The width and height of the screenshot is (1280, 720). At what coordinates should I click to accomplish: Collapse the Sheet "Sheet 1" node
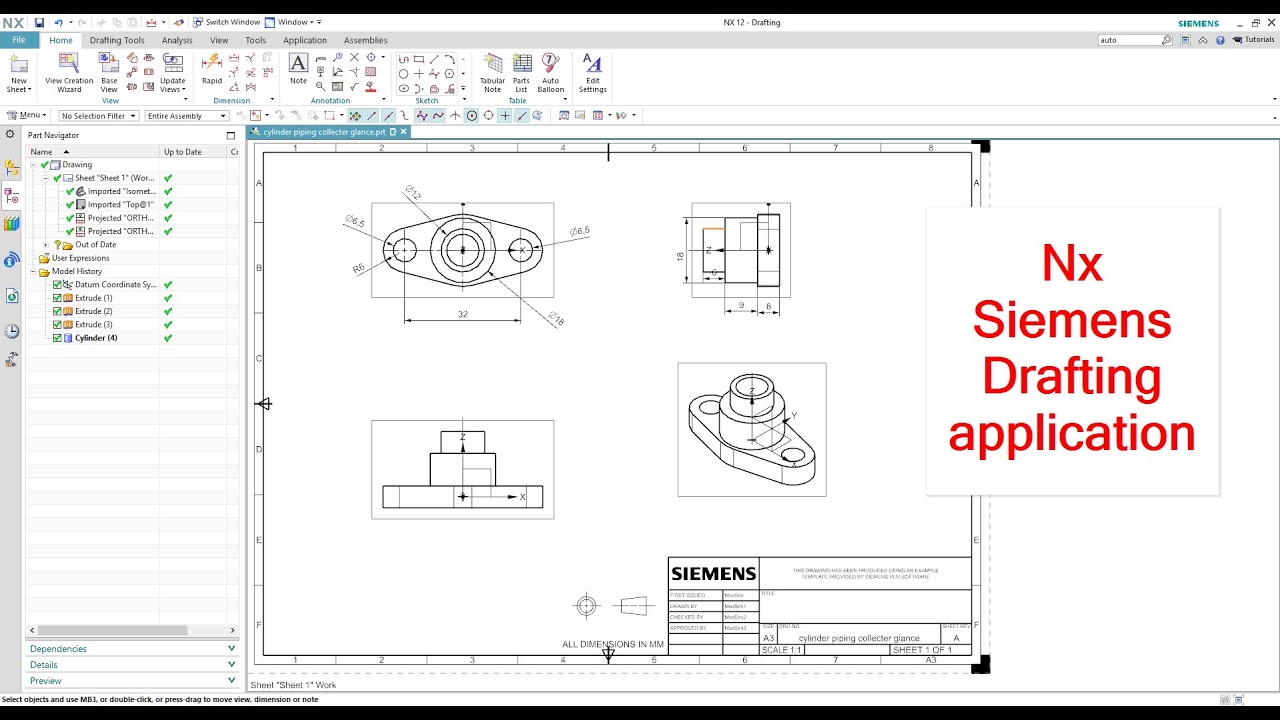[x=45, y=178]
